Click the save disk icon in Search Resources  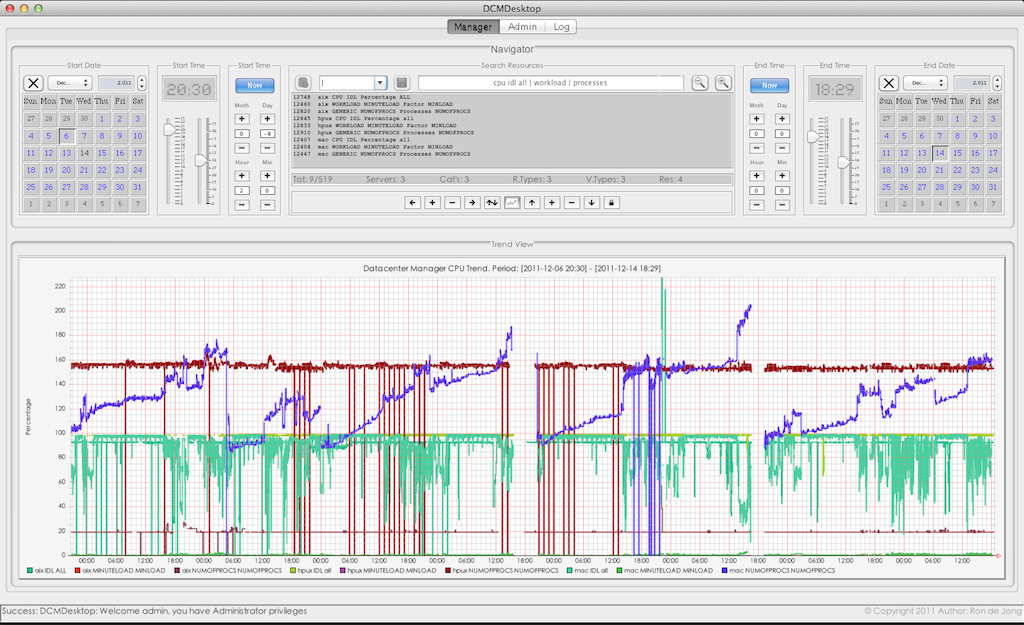(401, 83)
